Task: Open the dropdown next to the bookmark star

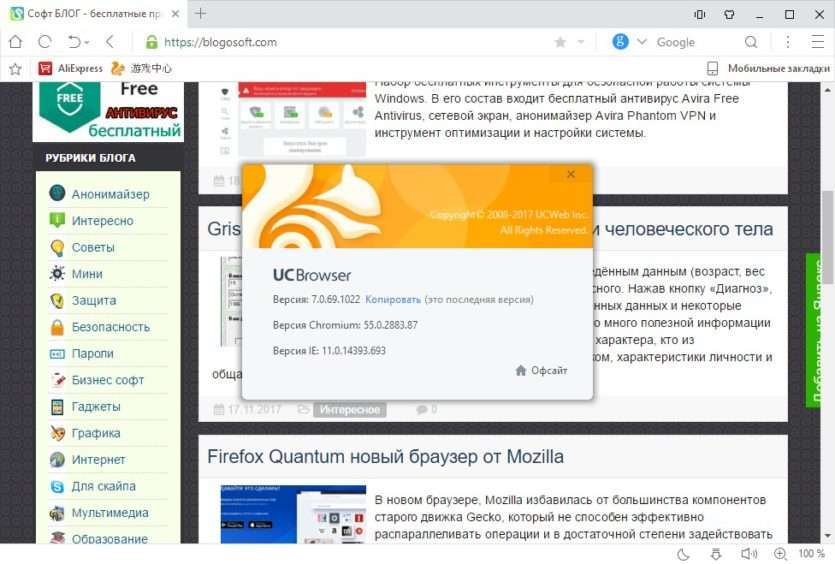Action: coord(581,42)
